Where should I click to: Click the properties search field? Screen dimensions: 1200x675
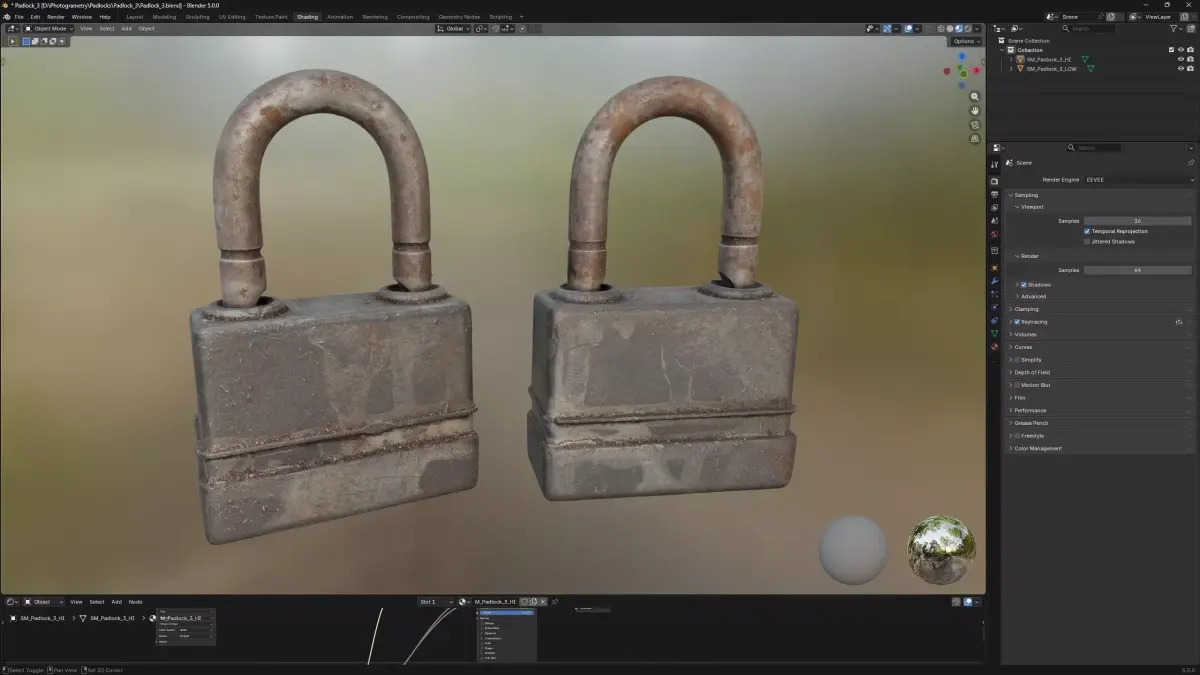click(1094, 147)
